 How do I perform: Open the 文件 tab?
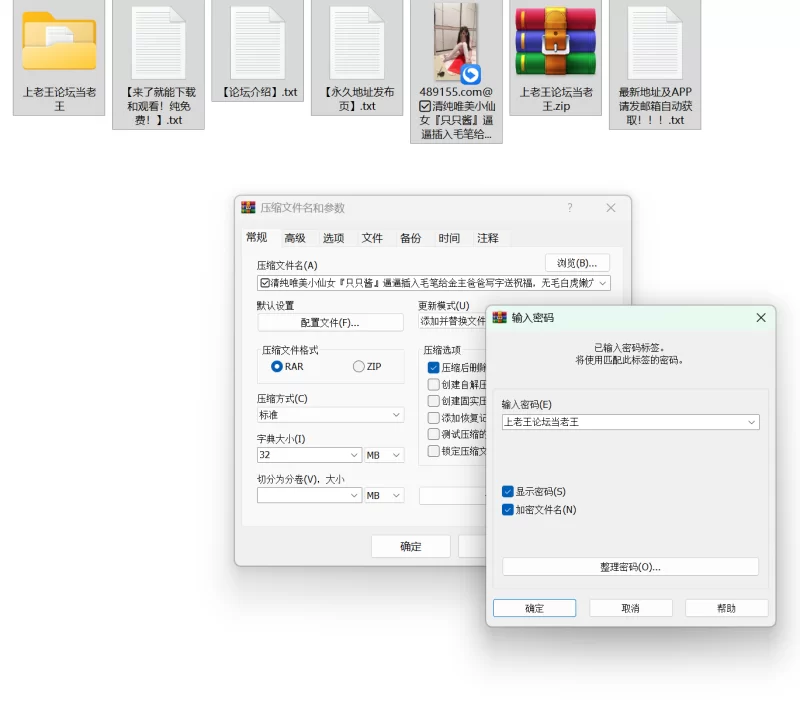point(372,238)
